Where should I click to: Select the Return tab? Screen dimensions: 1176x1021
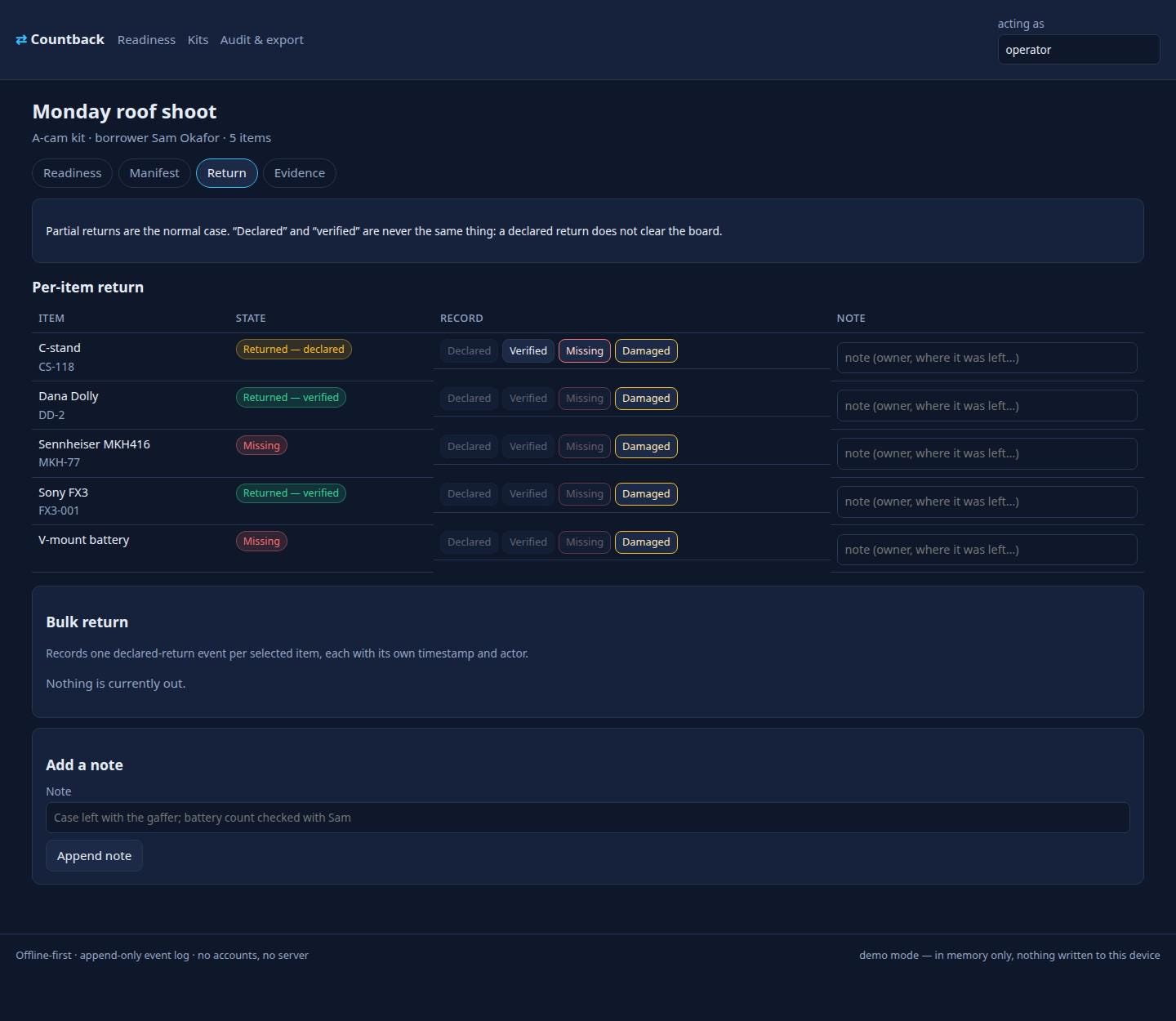pos(227,173)
